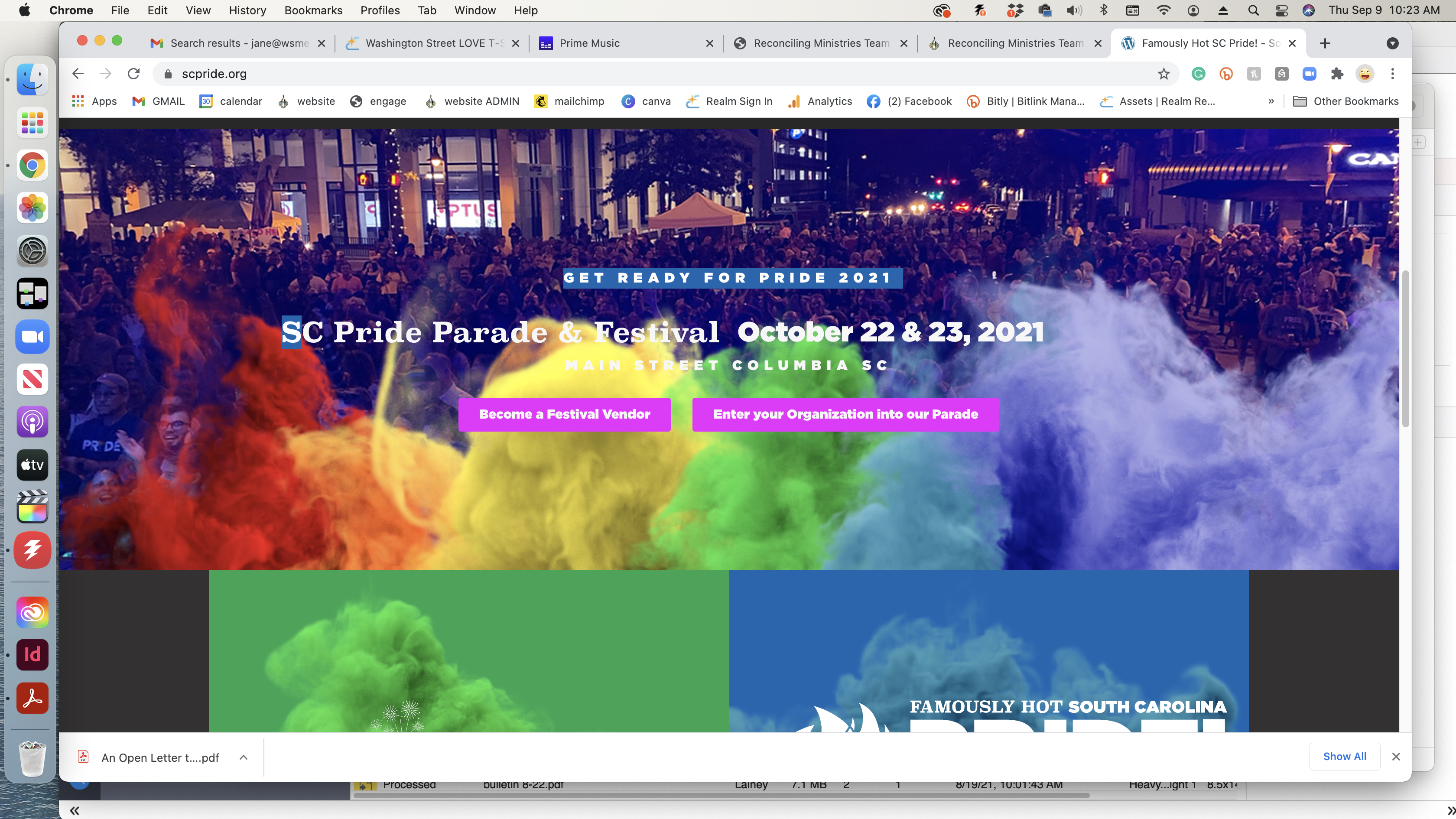1456x819 pixels.
Task: Open the website ADMIN bookmark
Action: (471, 101)
